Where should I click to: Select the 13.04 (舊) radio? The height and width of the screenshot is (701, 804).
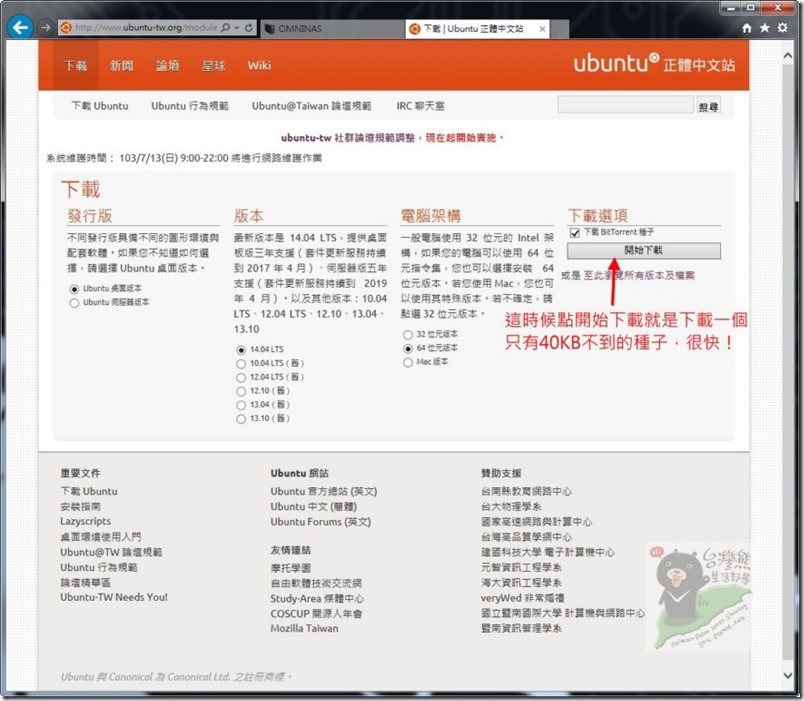[x=241, y=405]
